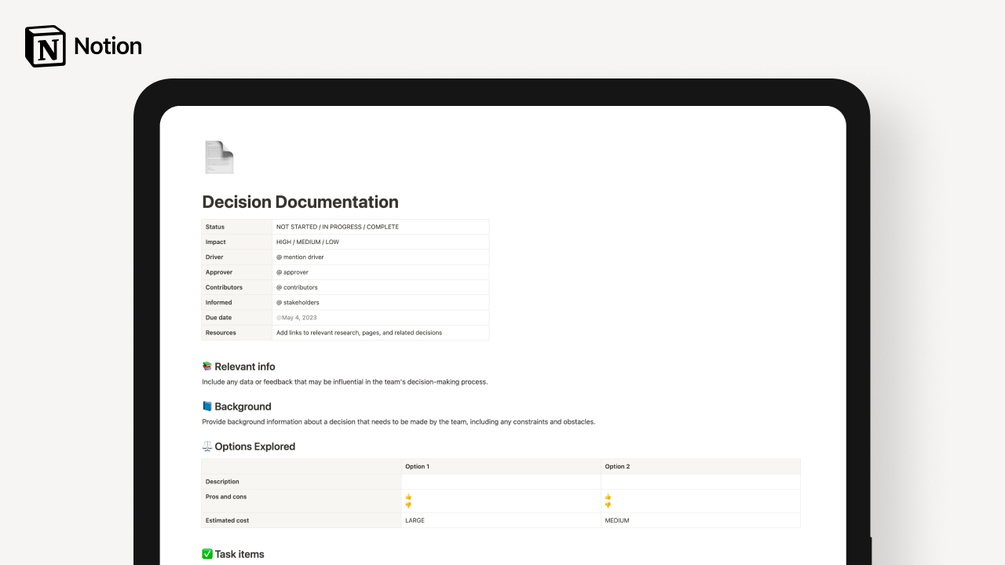The image size is (1005, 565).
Task: Click the Notion wordmark text
Action: tap(108, 46)
